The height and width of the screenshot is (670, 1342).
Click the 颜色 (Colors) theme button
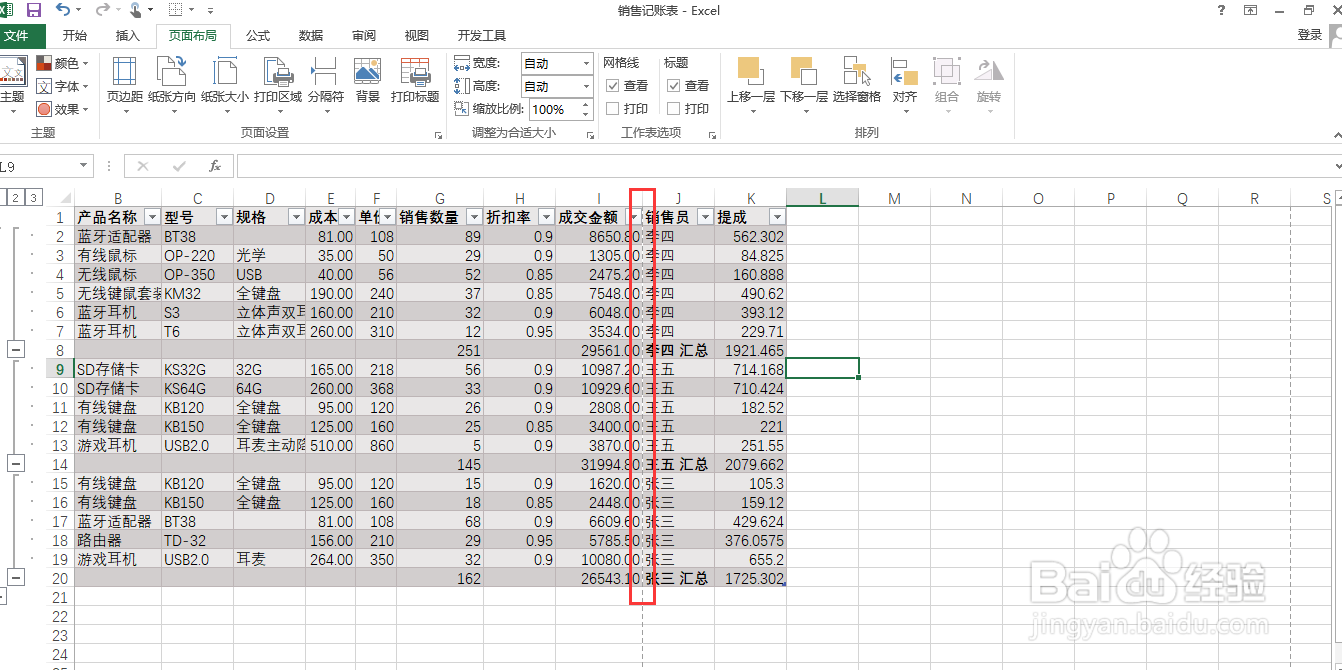pyautogui.click(x=60, y=62)
